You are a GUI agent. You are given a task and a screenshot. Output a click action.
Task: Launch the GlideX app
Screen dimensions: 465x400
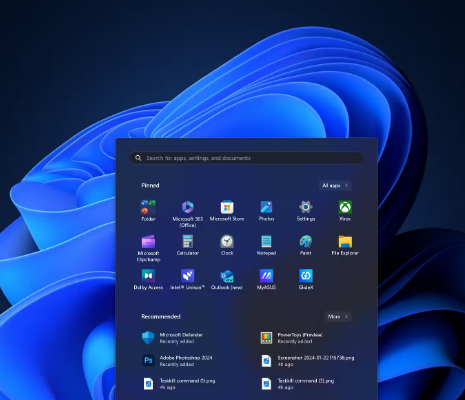(306, 276)
